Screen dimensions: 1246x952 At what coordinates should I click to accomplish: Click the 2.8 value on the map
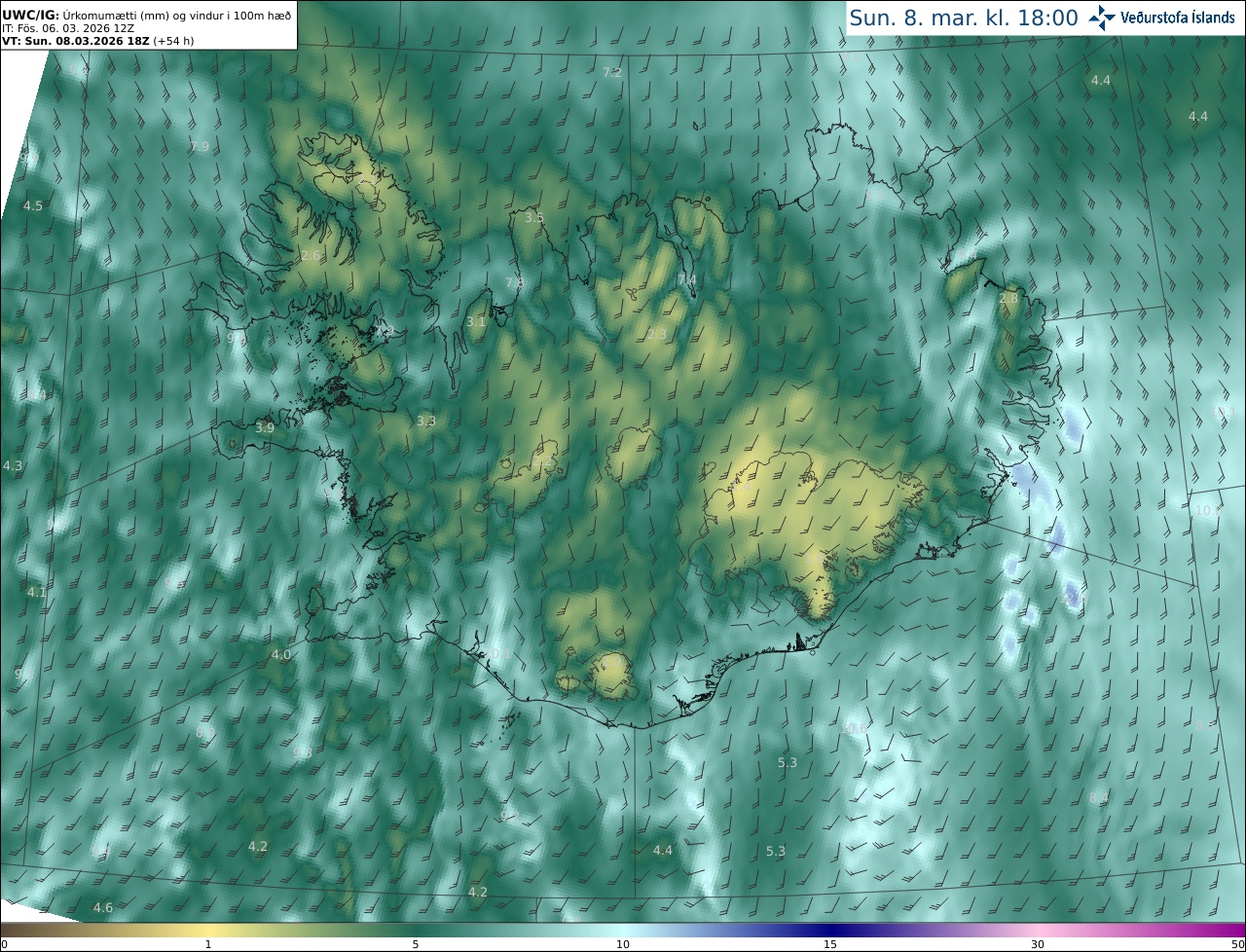[1008, 298]
